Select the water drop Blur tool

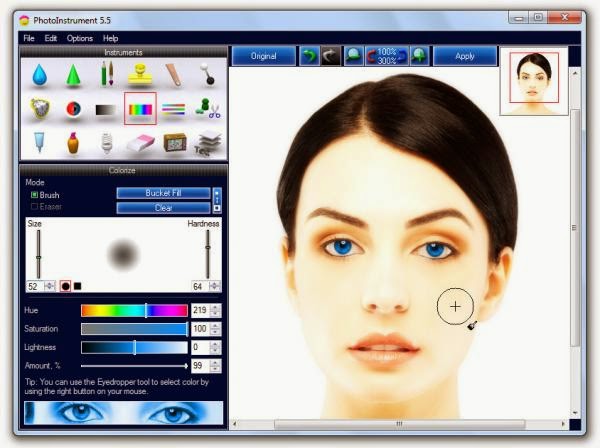point(39,75)
